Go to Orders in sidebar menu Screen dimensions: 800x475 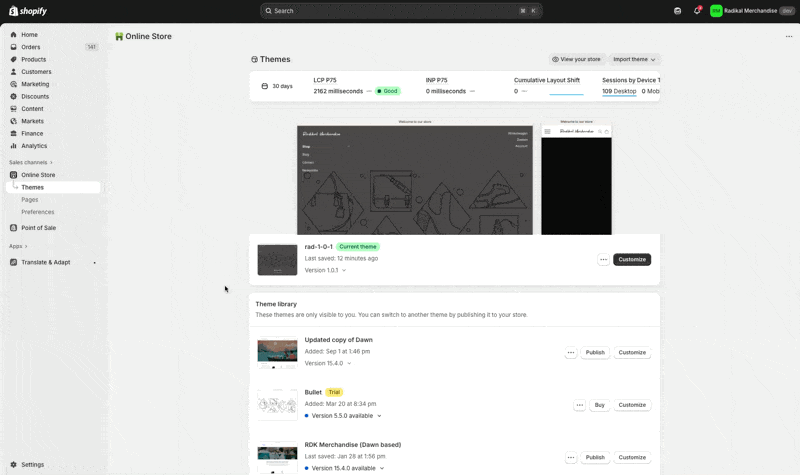coord(31,47)
